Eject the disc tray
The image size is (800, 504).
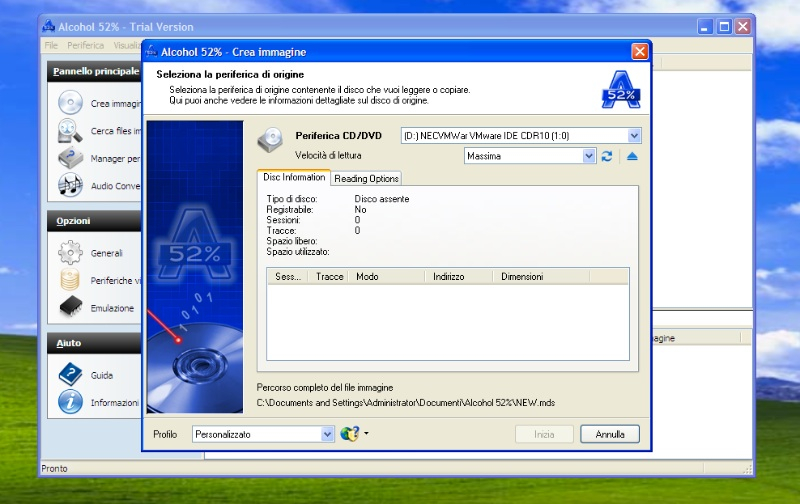click(632, 156)
